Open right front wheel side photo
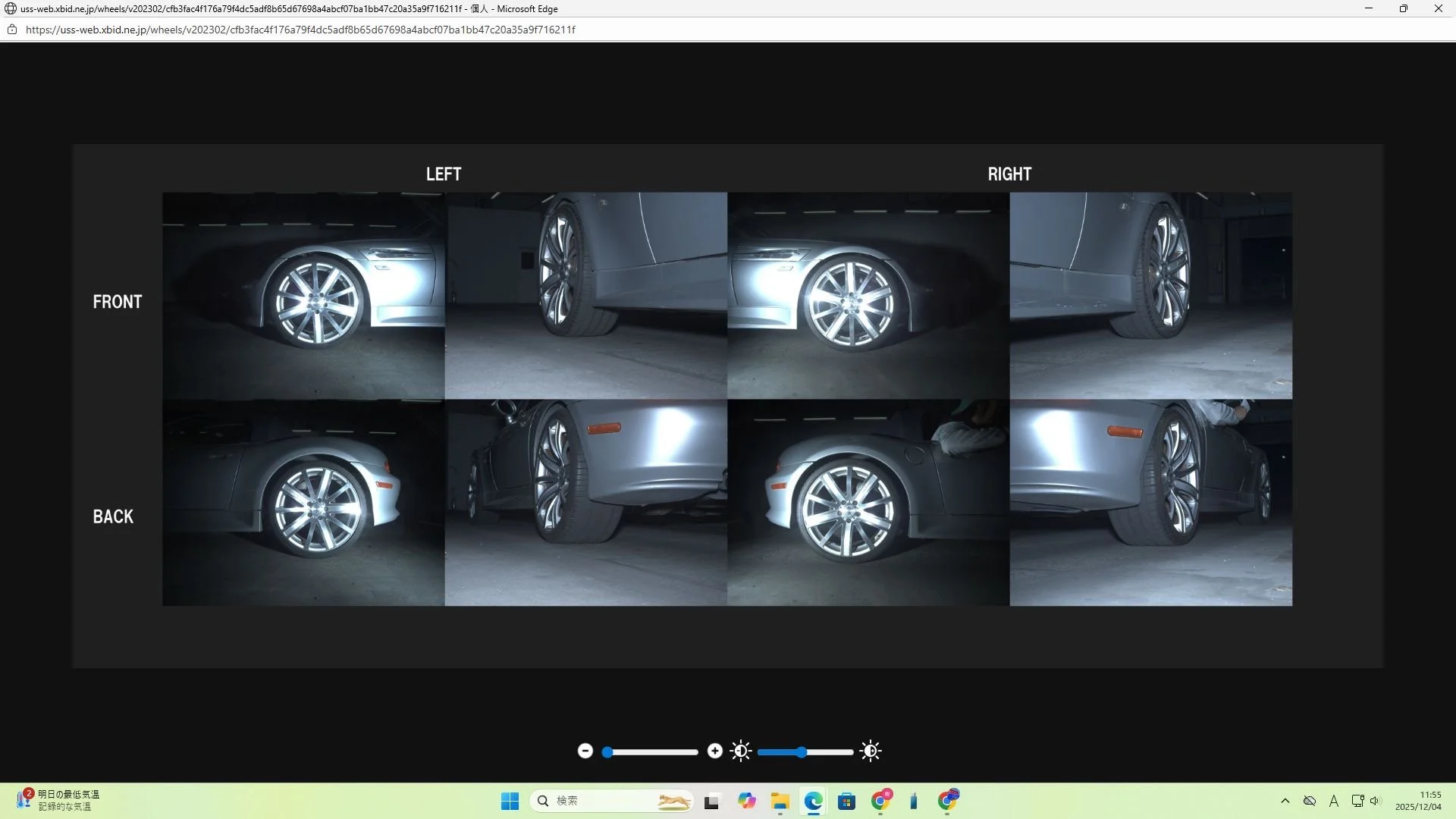The image size is (1456, 819). 868,296
